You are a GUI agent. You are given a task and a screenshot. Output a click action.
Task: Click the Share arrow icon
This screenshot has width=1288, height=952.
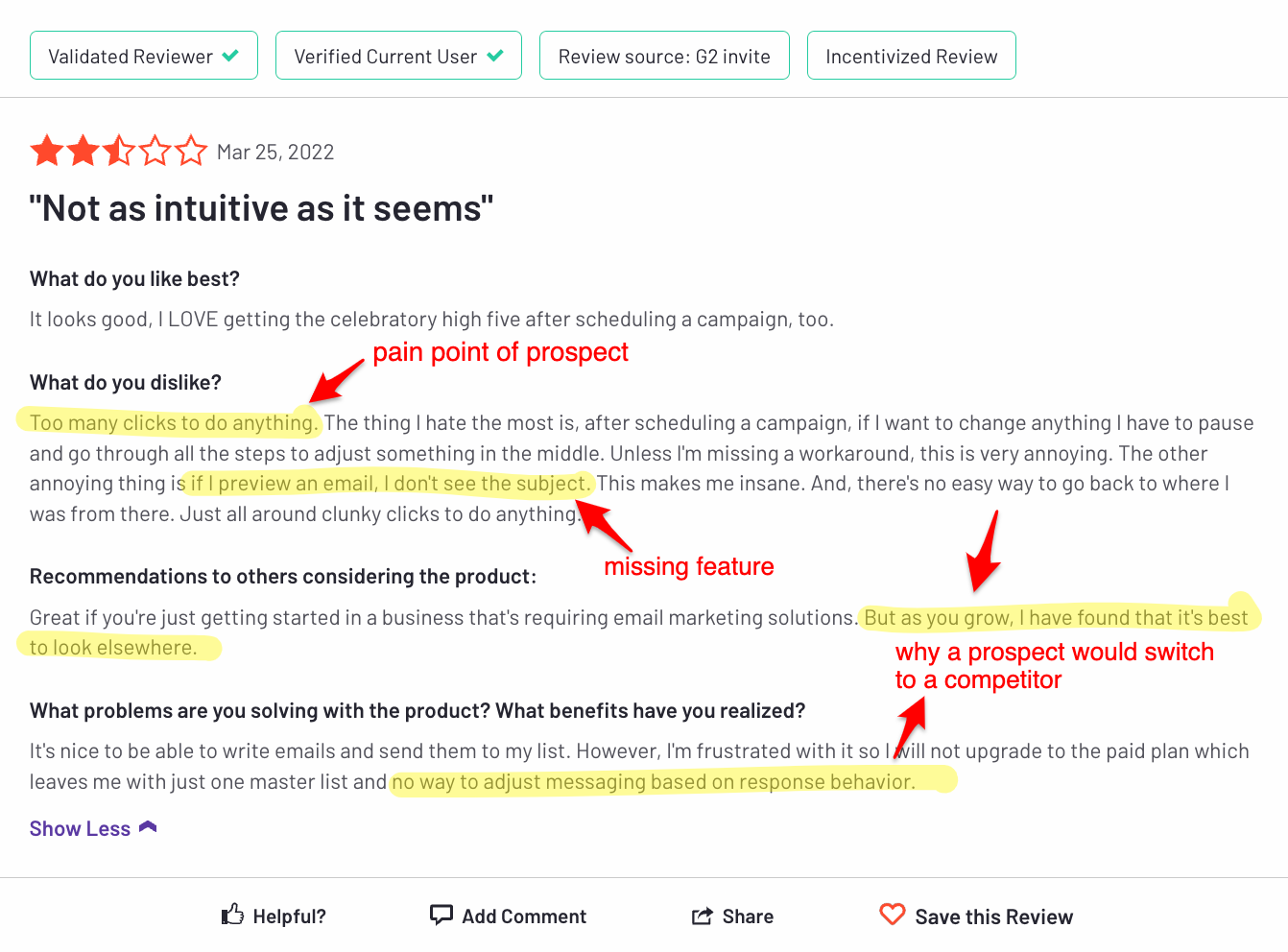703,916
